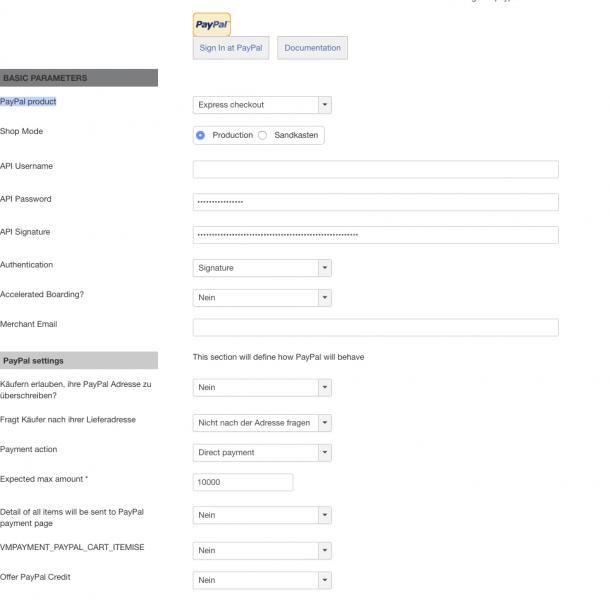Click the PayPal logo icon

pos(211,24)
